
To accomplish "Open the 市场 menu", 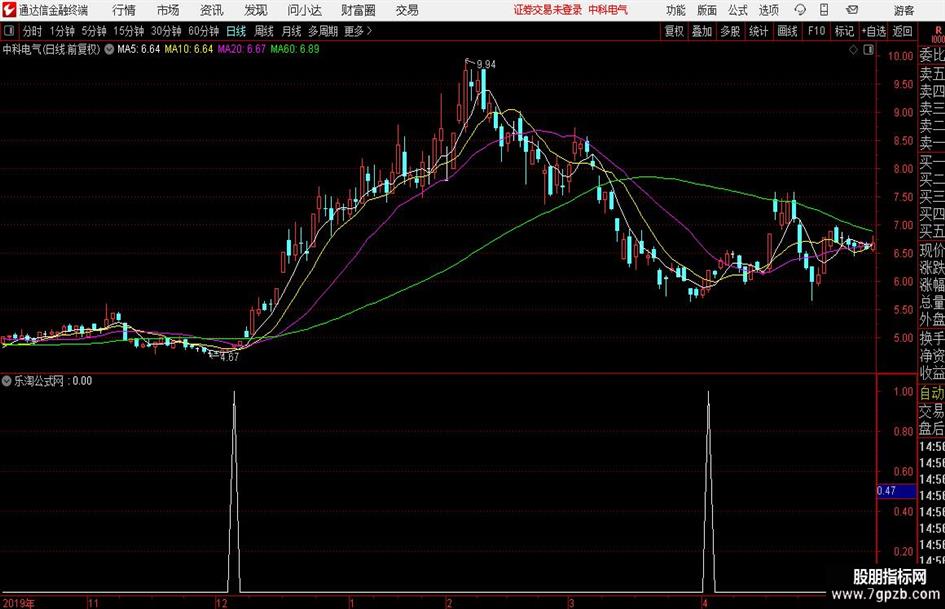I will [168, 10].
